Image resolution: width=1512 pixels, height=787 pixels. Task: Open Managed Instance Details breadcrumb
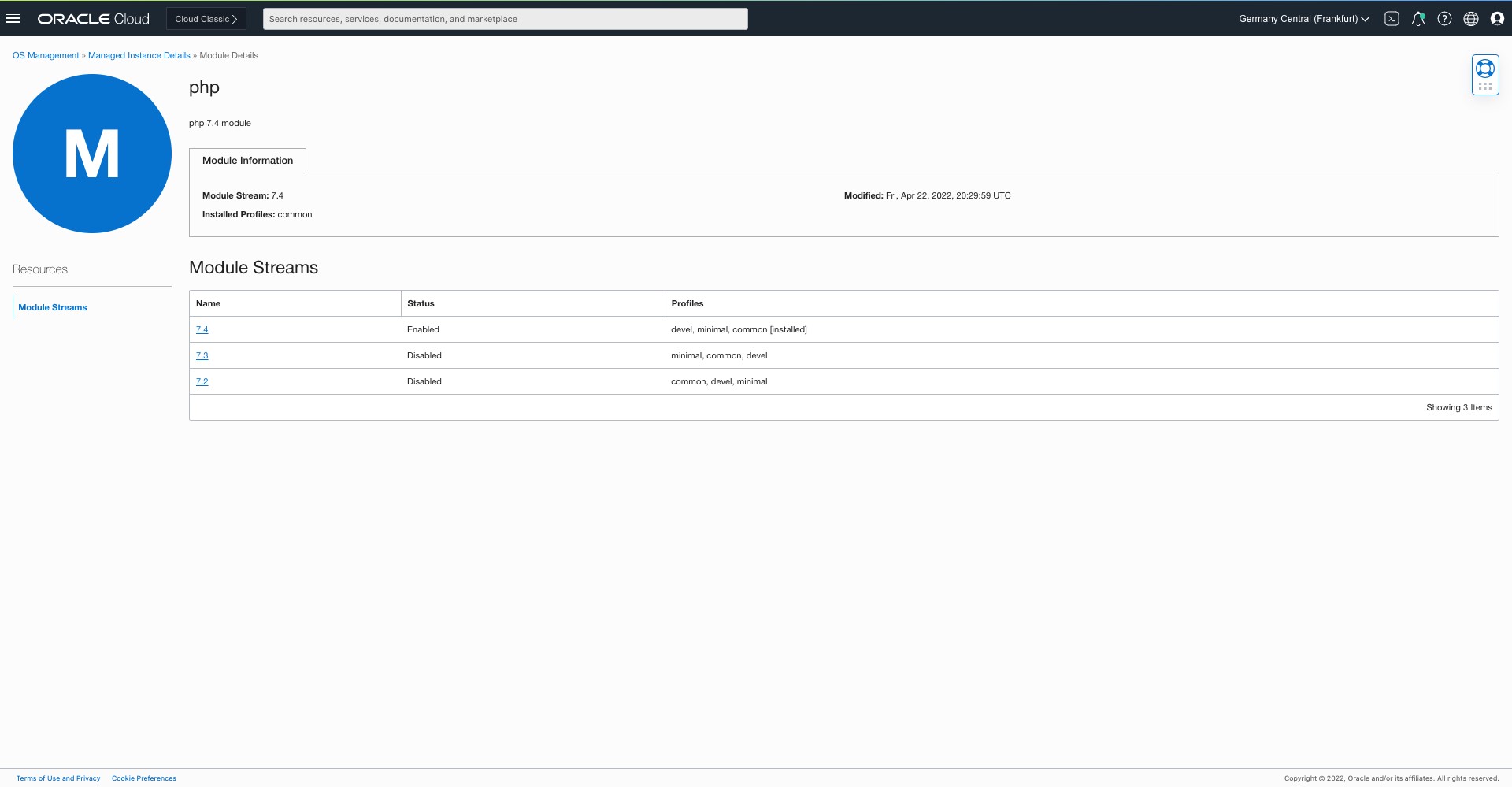click(139, 55)
